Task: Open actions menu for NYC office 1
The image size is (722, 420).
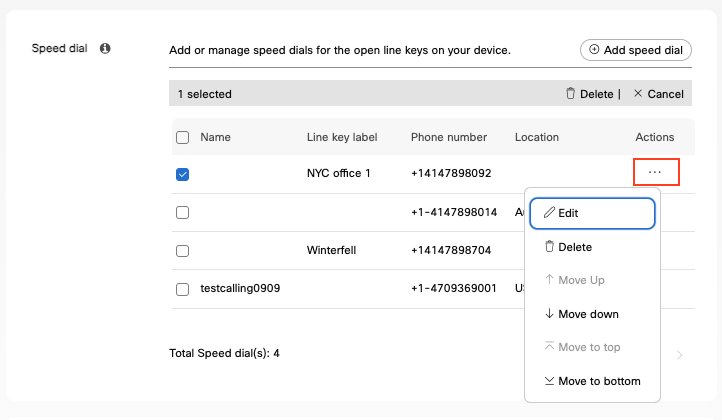Action: pyautogui.click(x=656, y=172)
